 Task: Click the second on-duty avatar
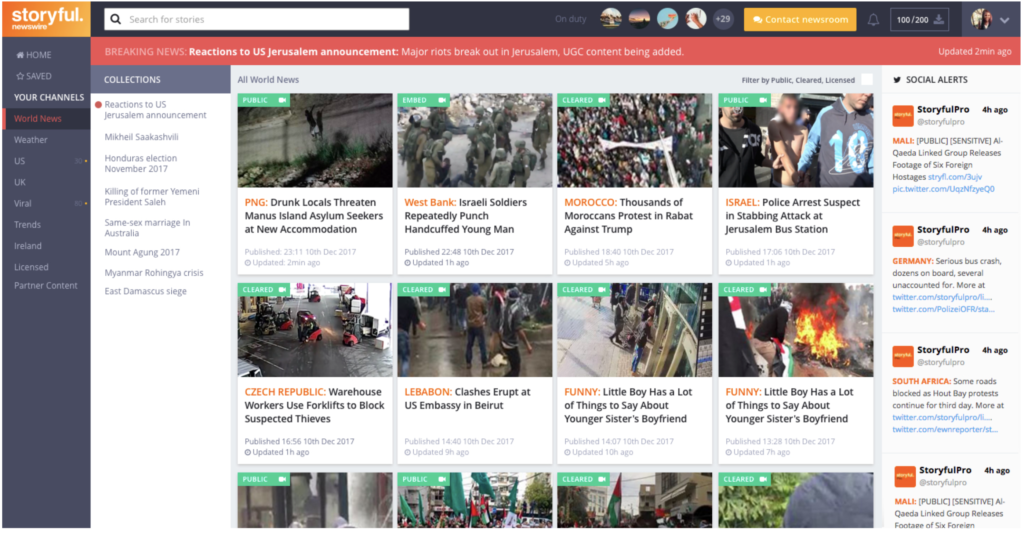coord(639,19)
